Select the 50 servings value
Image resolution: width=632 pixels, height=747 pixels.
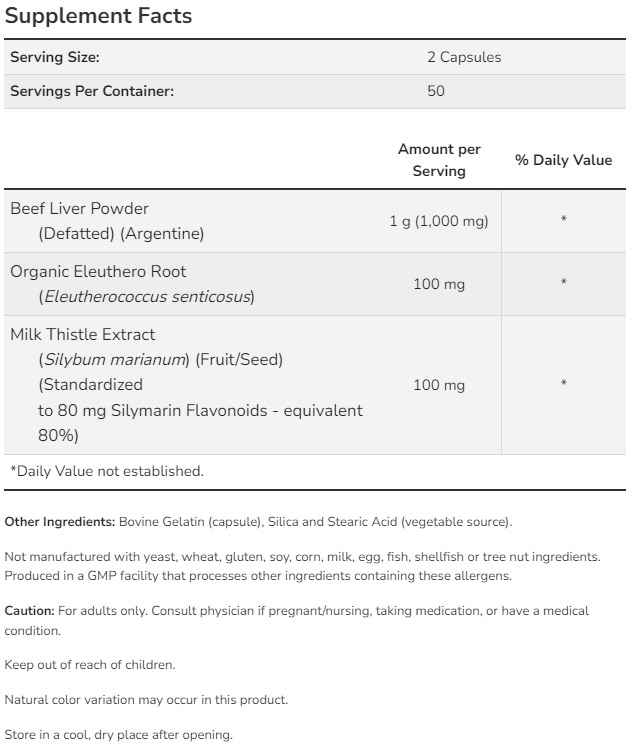point(435,91)
